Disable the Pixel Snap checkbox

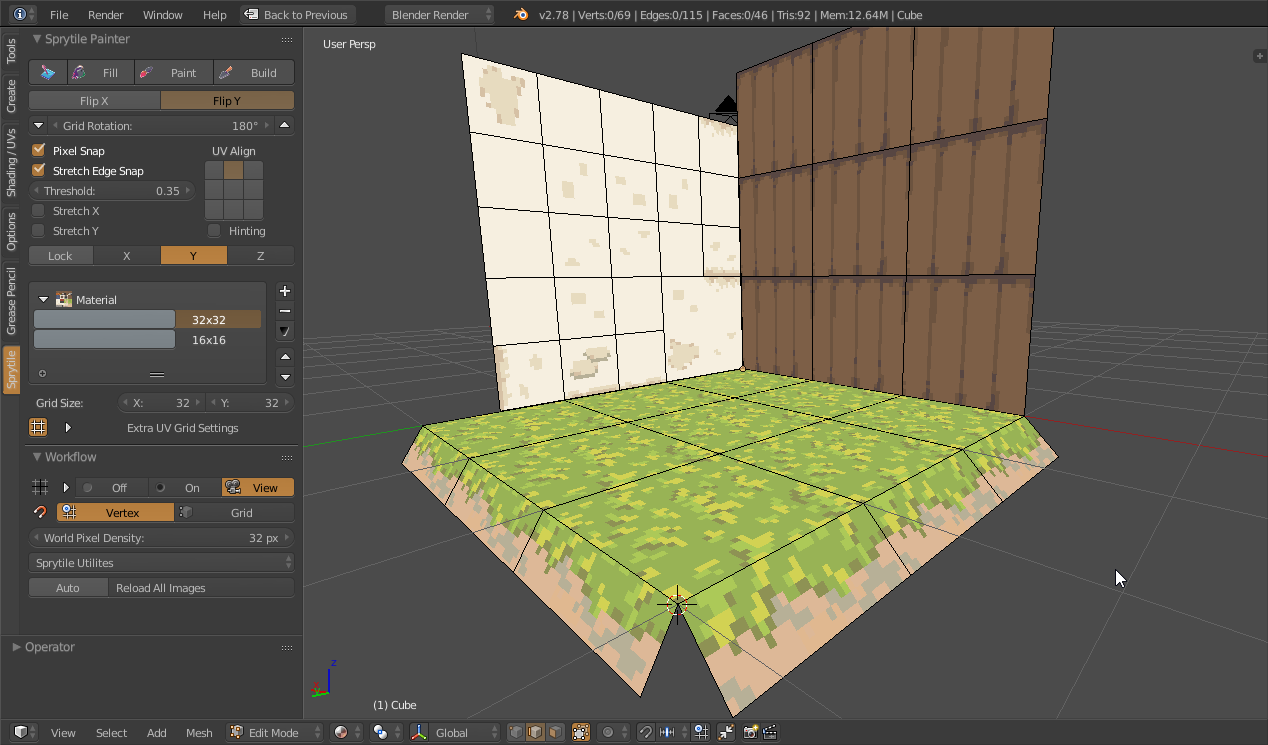[x=39, y=150]
